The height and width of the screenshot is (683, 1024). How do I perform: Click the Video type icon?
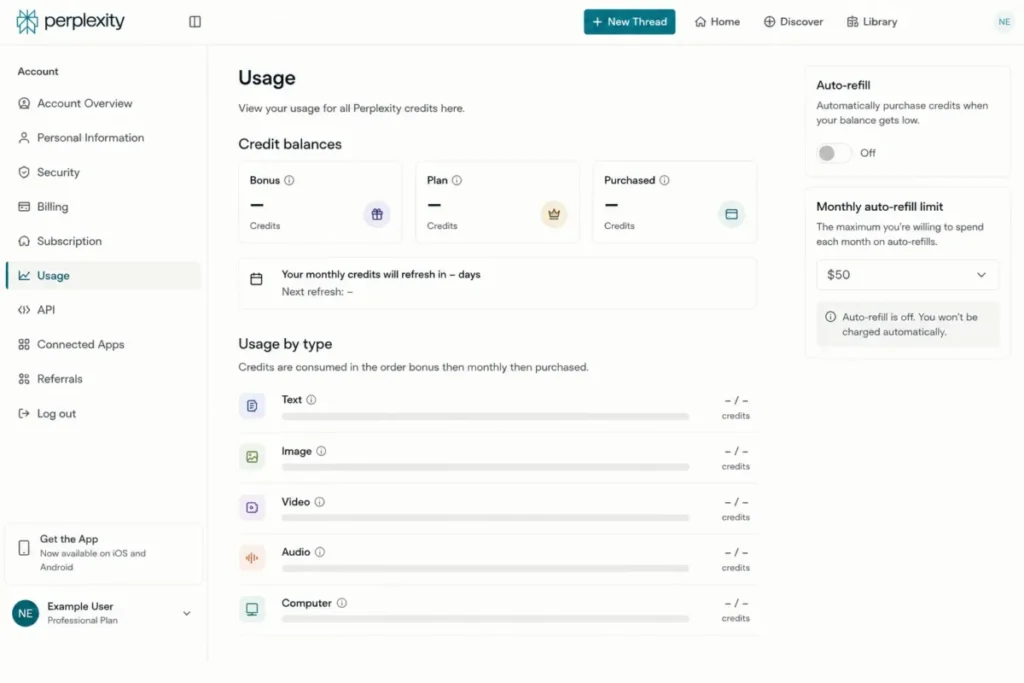click(252, 507)
